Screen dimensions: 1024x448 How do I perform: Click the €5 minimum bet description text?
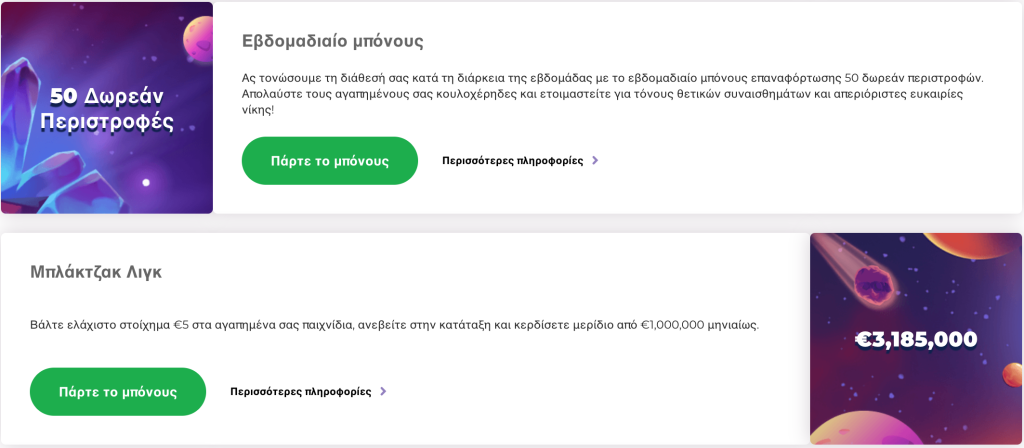tap(394, 325)
